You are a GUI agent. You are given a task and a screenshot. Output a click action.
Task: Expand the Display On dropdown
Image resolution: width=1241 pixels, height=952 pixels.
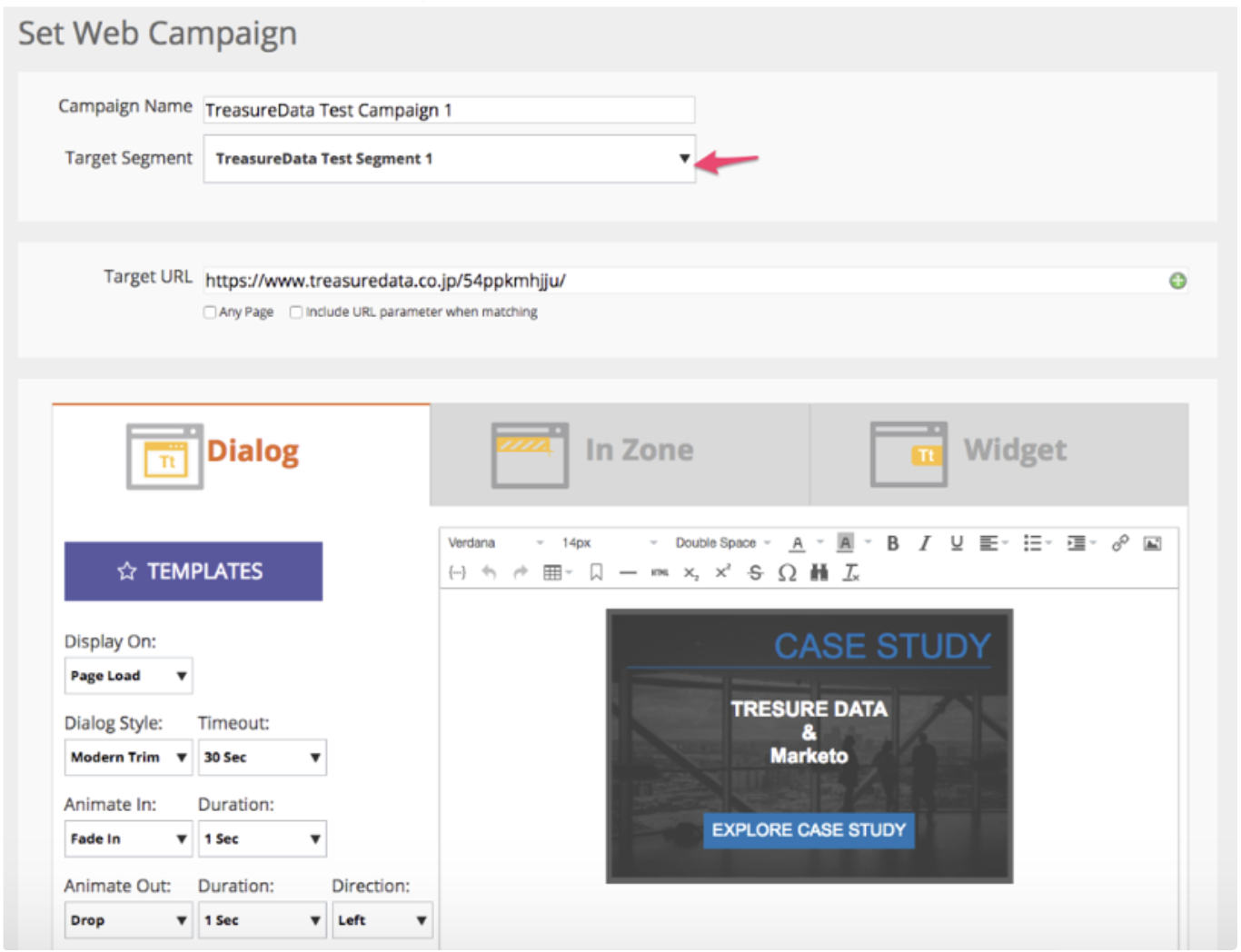click(128, 676)
